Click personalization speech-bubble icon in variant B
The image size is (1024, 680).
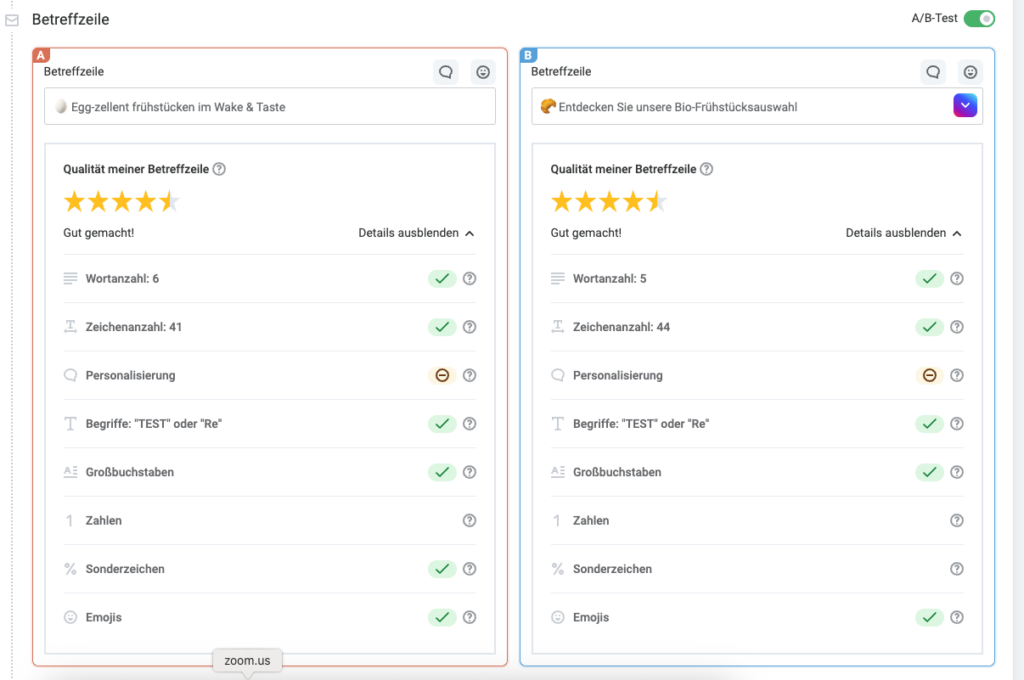click(x=933, y=72)
